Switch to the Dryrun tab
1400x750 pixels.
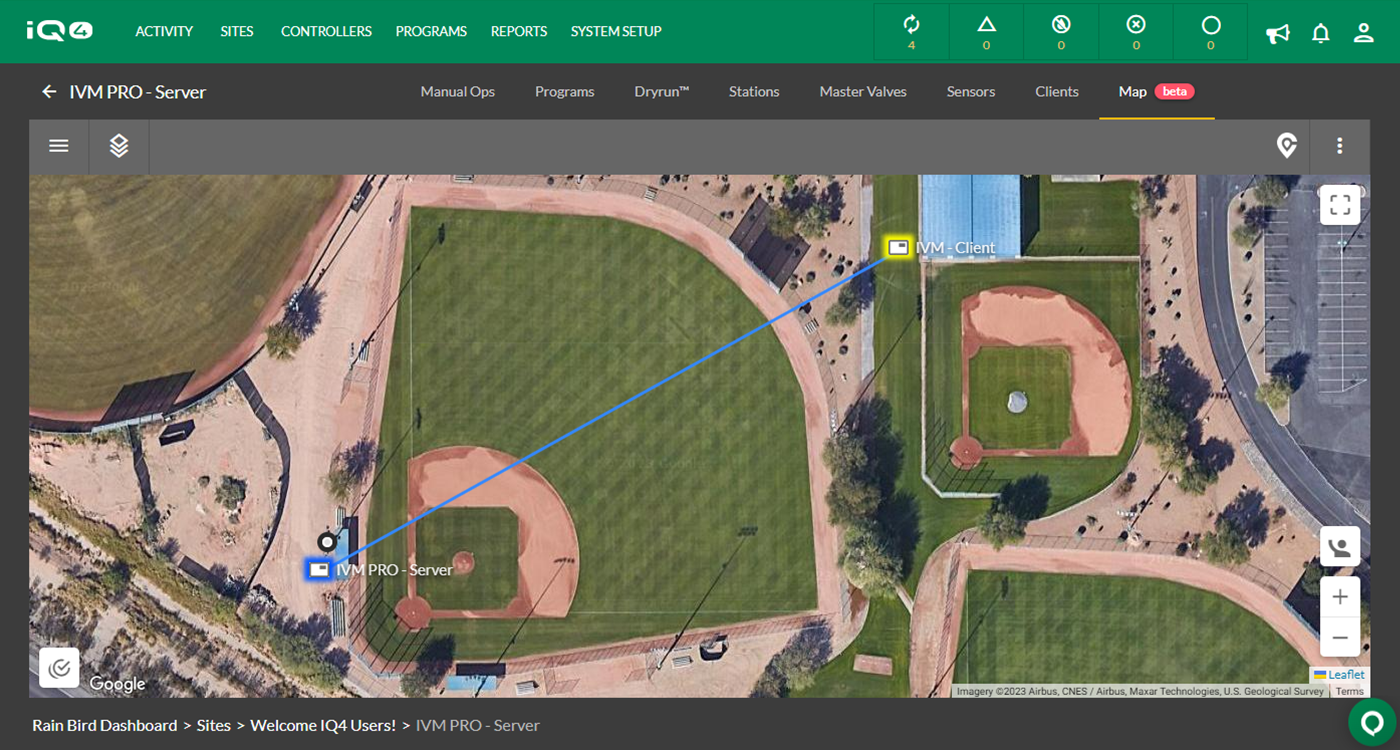pos(662,92)
